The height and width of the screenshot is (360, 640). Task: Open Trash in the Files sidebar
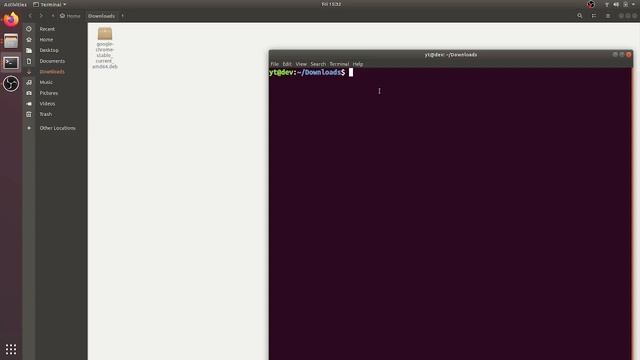55,114
